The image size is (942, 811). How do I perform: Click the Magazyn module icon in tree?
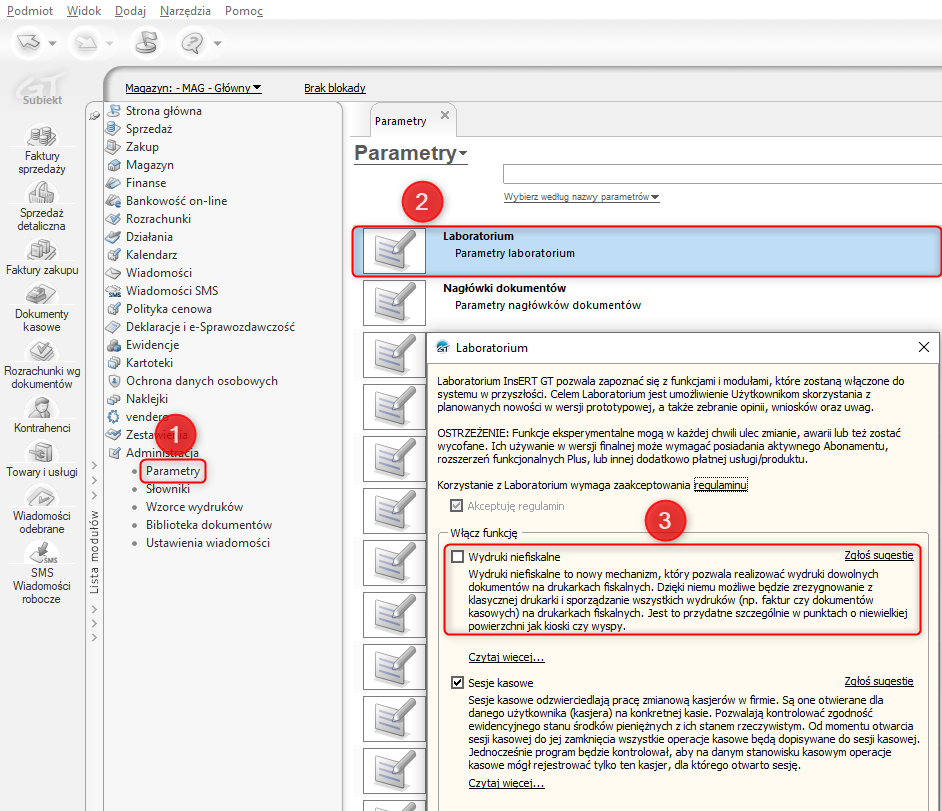coord(114,165)
